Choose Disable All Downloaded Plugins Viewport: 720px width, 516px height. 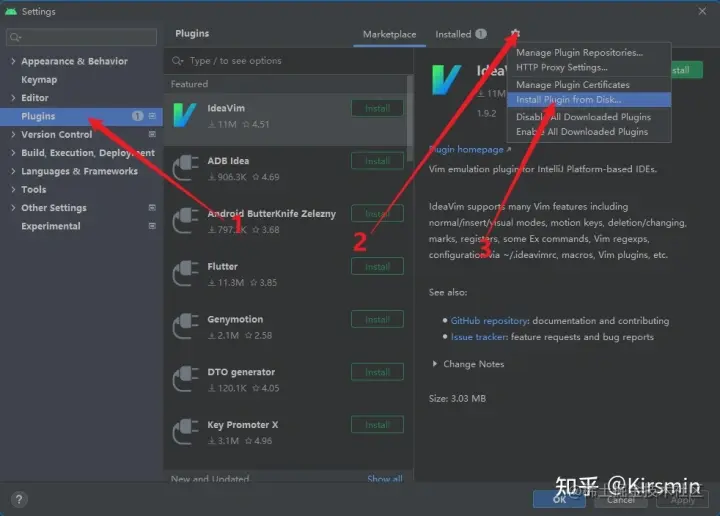click(589, 117)
